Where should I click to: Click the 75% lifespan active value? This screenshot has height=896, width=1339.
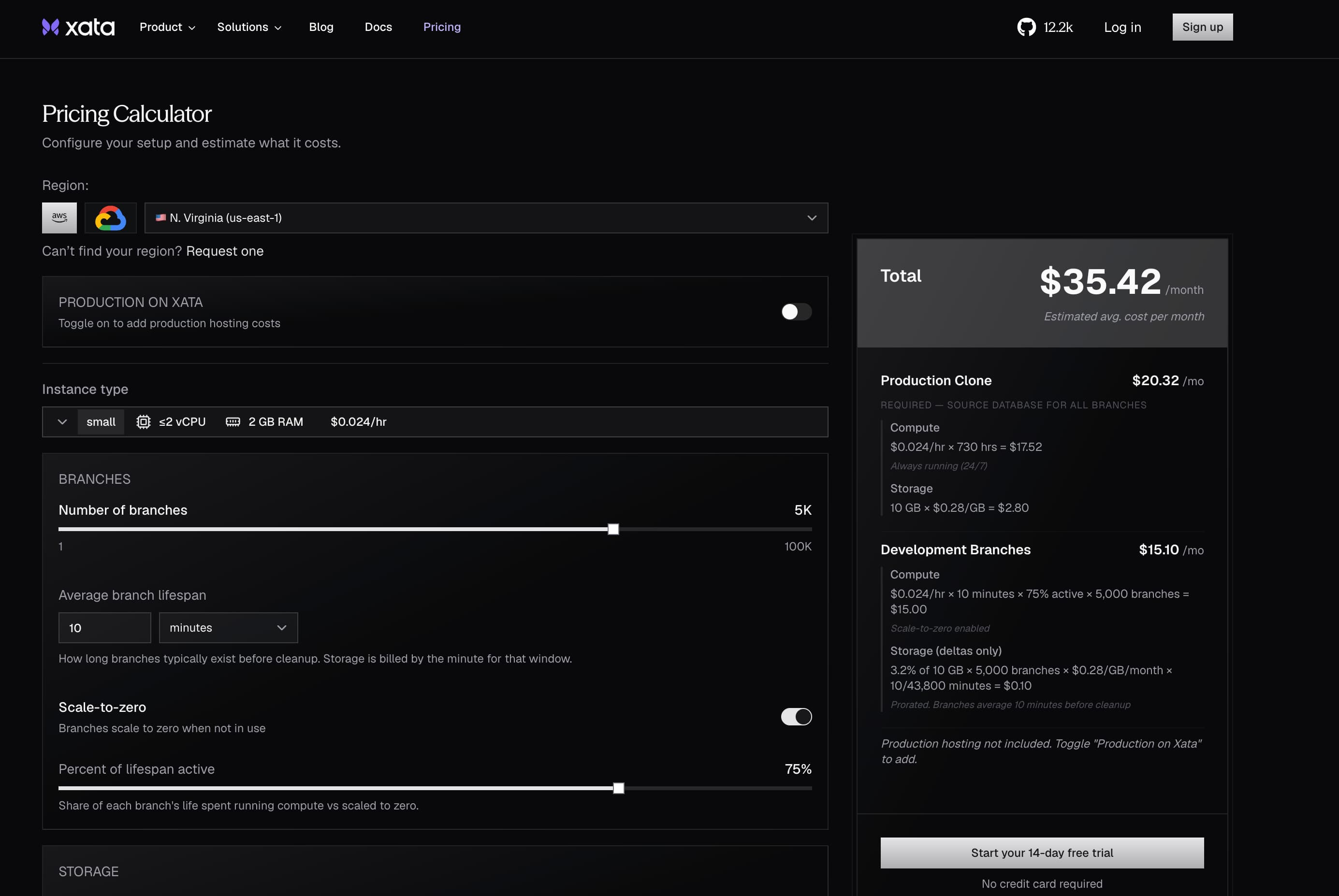tap(798, 768)
